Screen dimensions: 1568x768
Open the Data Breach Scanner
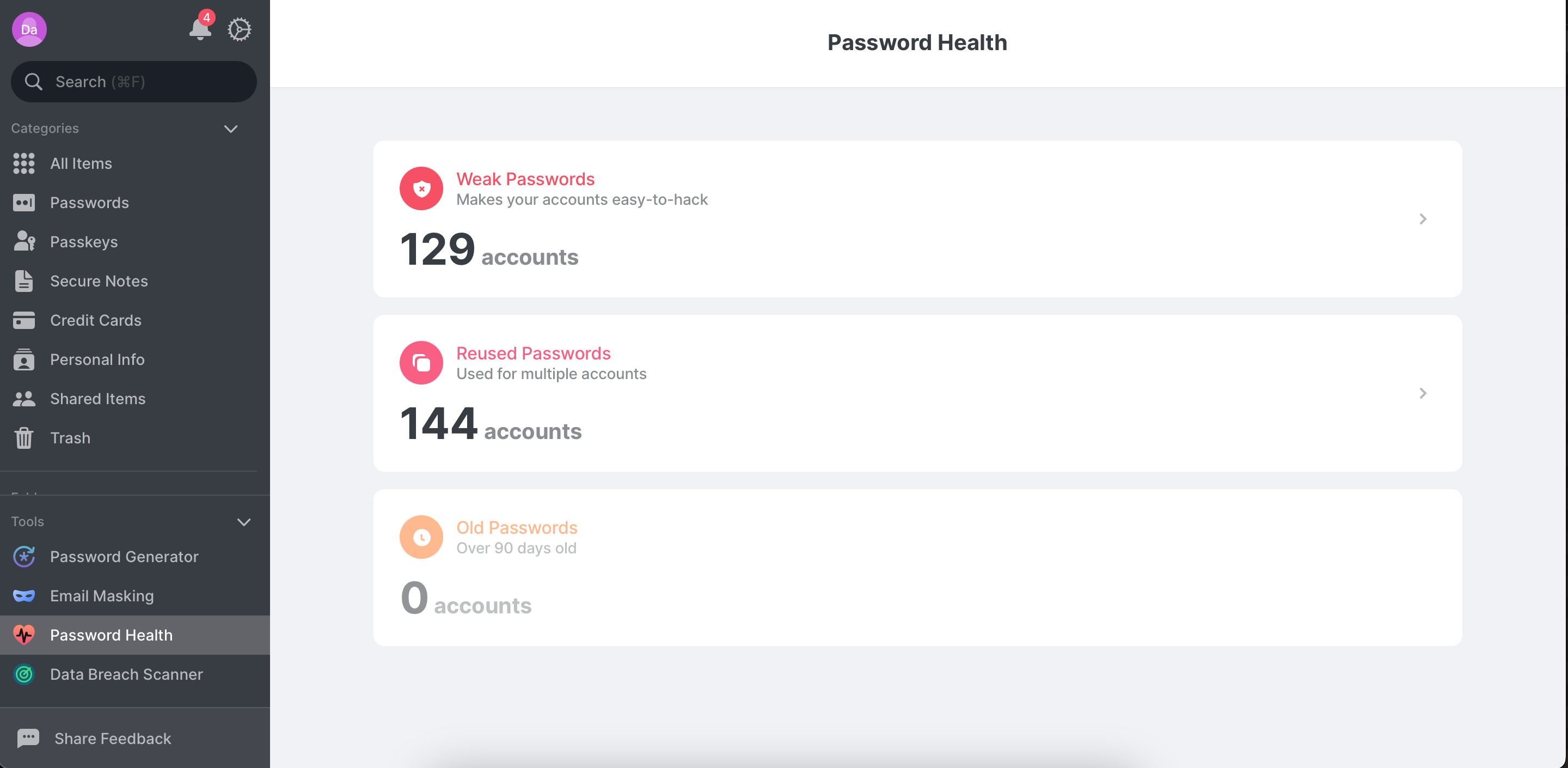[x=126, y=674]
